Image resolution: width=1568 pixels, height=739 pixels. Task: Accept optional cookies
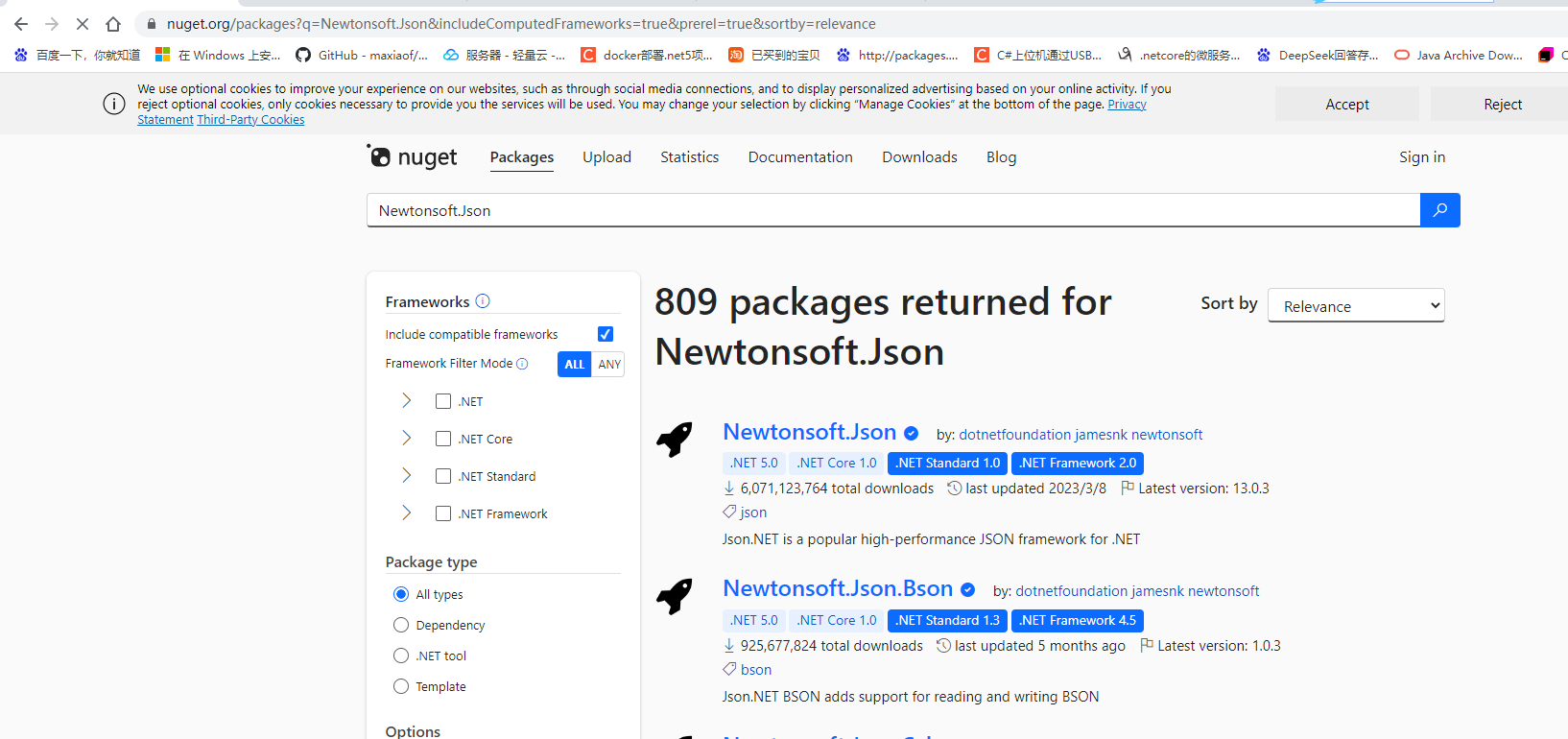click(x=1347, y=104)
